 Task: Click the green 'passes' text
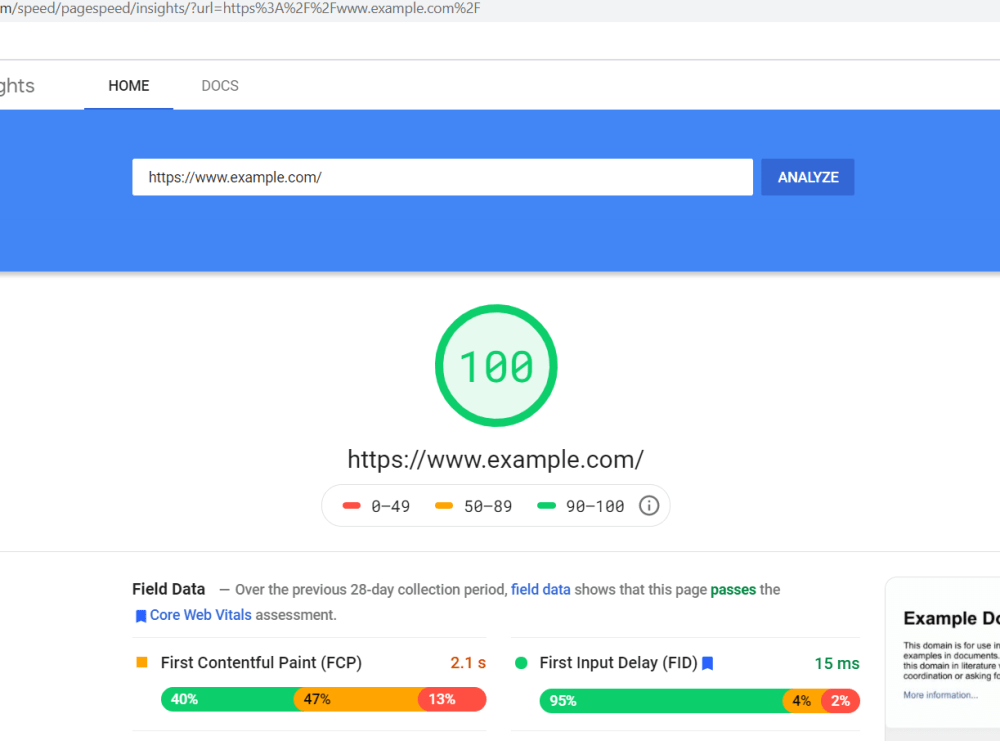(x=733, y=589)
